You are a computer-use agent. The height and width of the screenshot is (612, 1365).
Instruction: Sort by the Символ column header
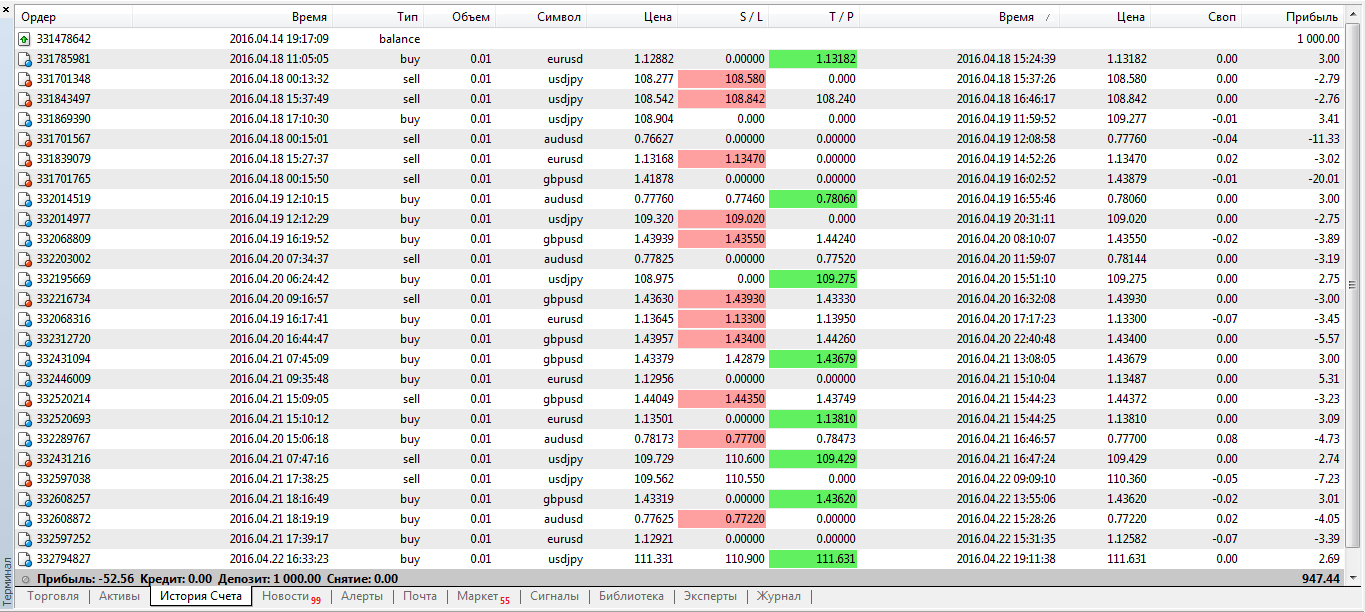click(541, 17)
